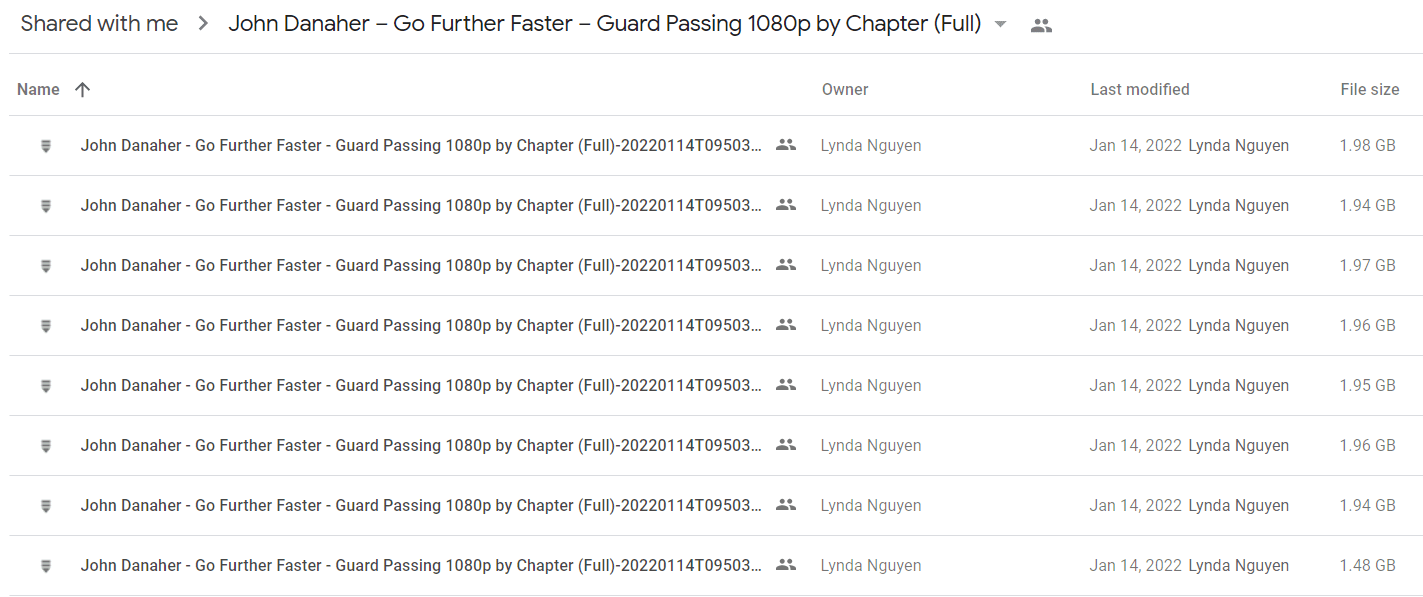Select the file name in the 1.48 GB row
Viewport: 1423px width, 597px height.
(421, 565)
